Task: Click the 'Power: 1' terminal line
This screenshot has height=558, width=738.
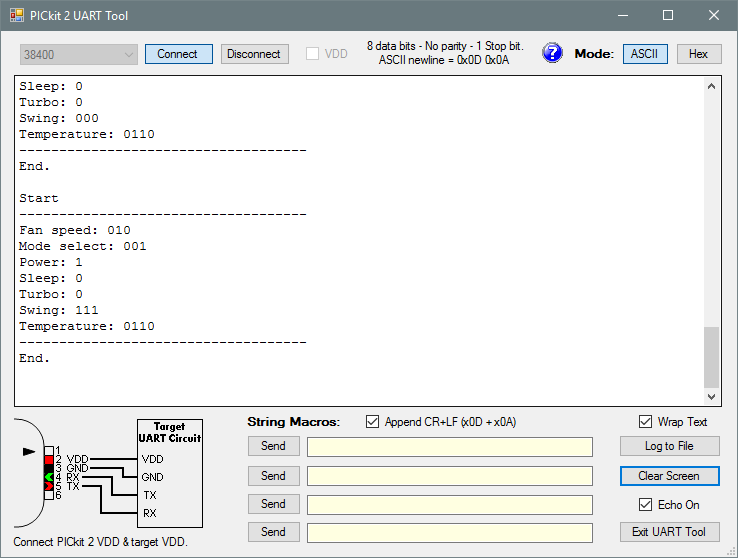Action: pos(51,262)
